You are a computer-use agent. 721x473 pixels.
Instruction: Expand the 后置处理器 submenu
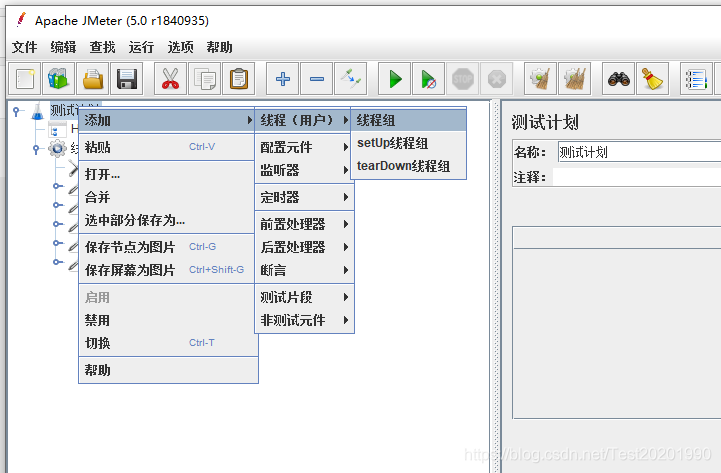pyautogui.click(x=303, y=247)
